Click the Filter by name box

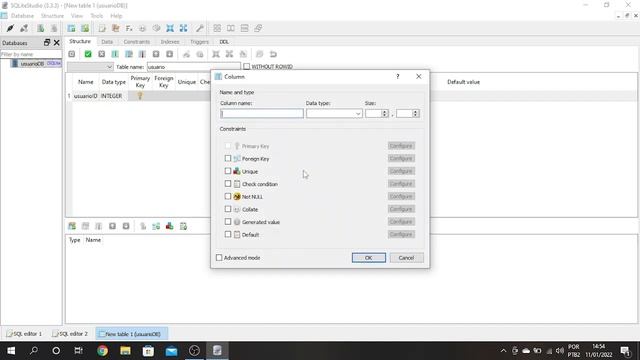click(31, 54)
